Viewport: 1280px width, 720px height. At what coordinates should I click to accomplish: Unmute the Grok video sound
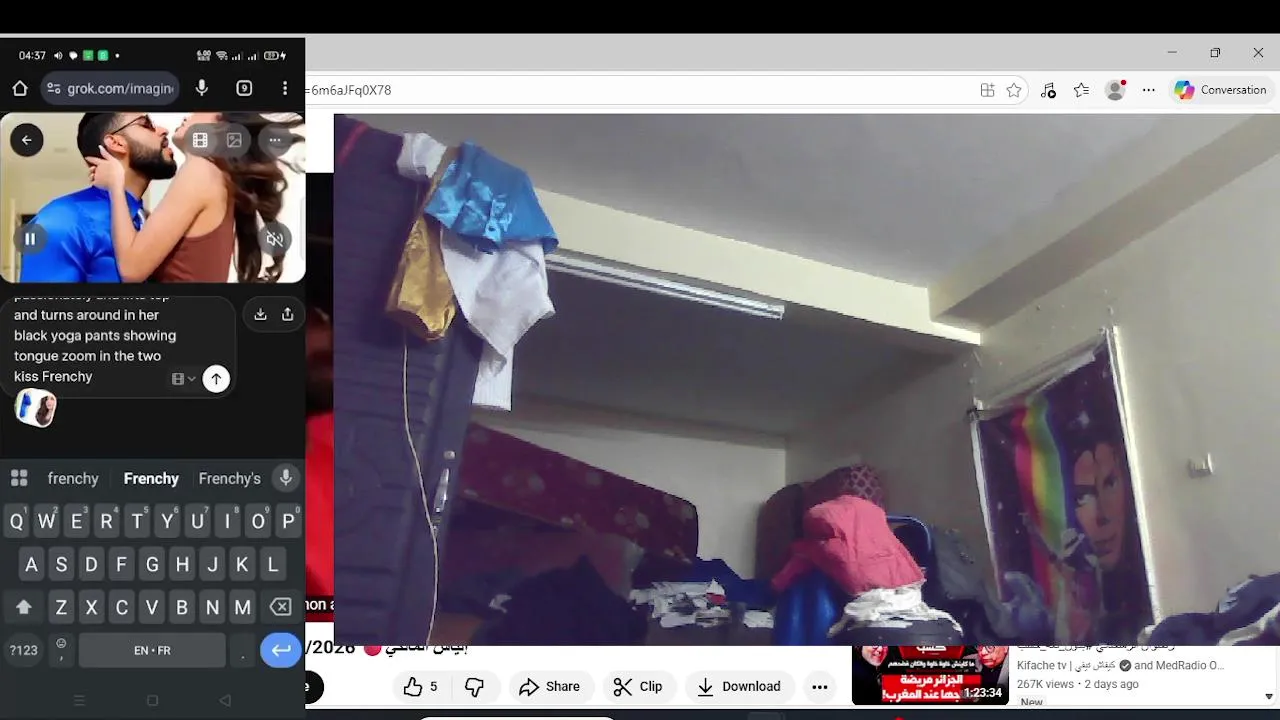(275, 239)
